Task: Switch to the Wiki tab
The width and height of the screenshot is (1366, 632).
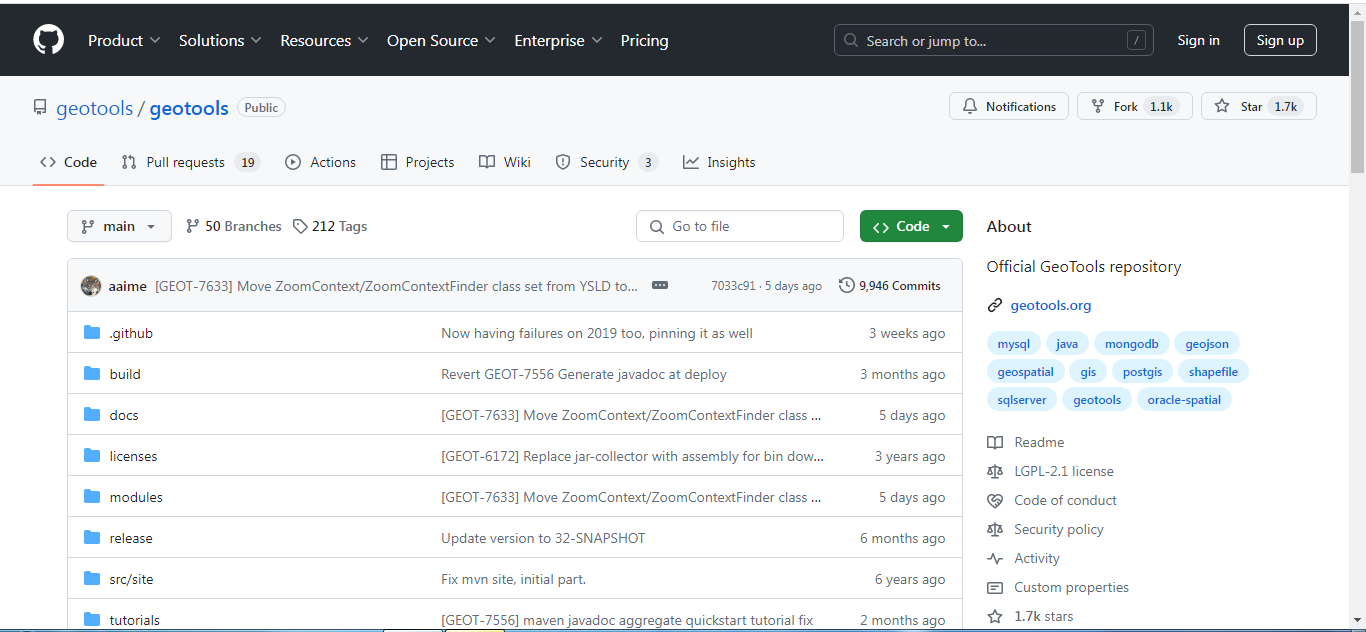Action: click(x=505, y=162)
